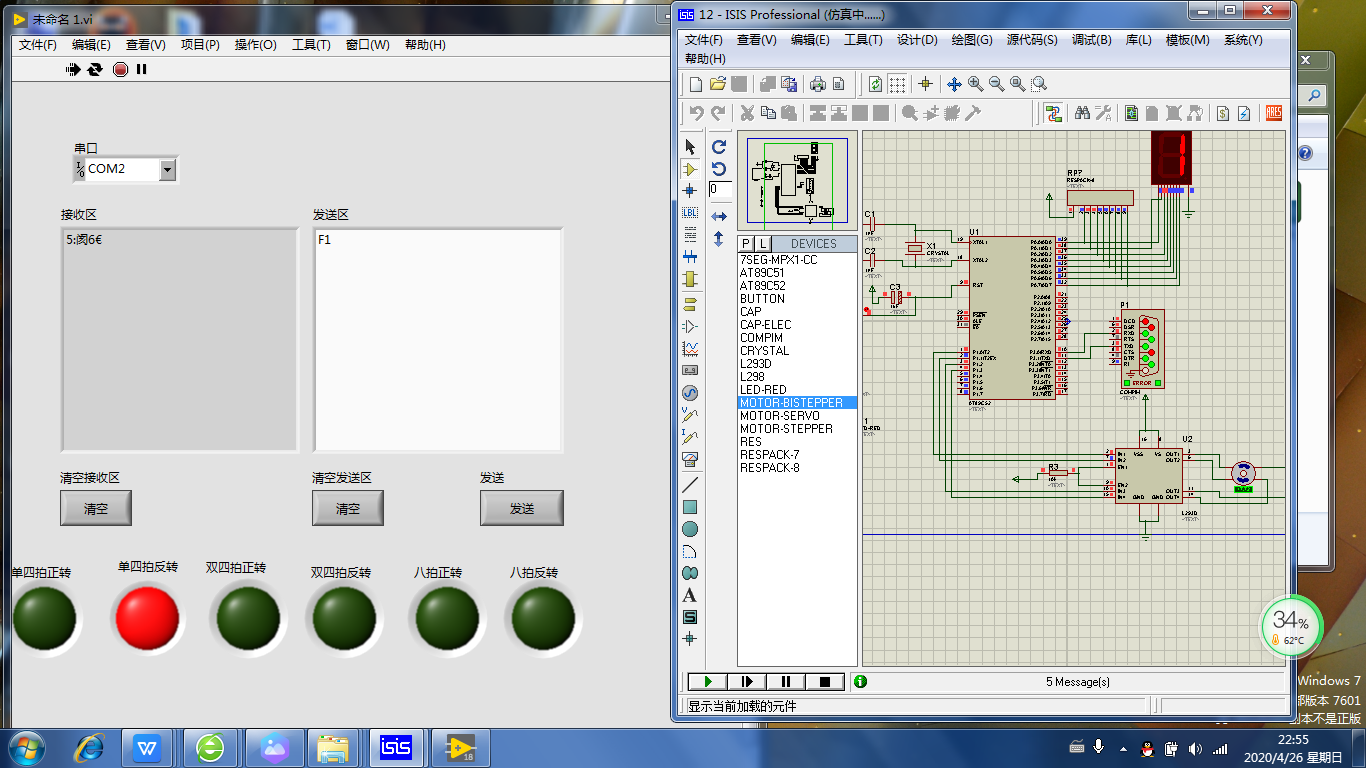The width and height of the screenshot is (1366, 768).
Task: Click the simulation info 'i' icon in status bar
Action: [860, 682]
